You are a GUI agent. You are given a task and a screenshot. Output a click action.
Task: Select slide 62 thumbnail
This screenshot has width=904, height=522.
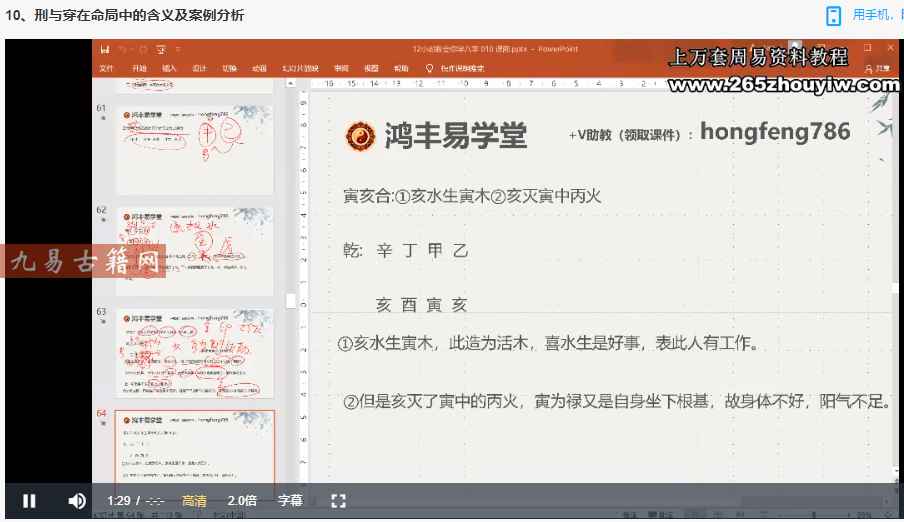click(x=194, y=250)
